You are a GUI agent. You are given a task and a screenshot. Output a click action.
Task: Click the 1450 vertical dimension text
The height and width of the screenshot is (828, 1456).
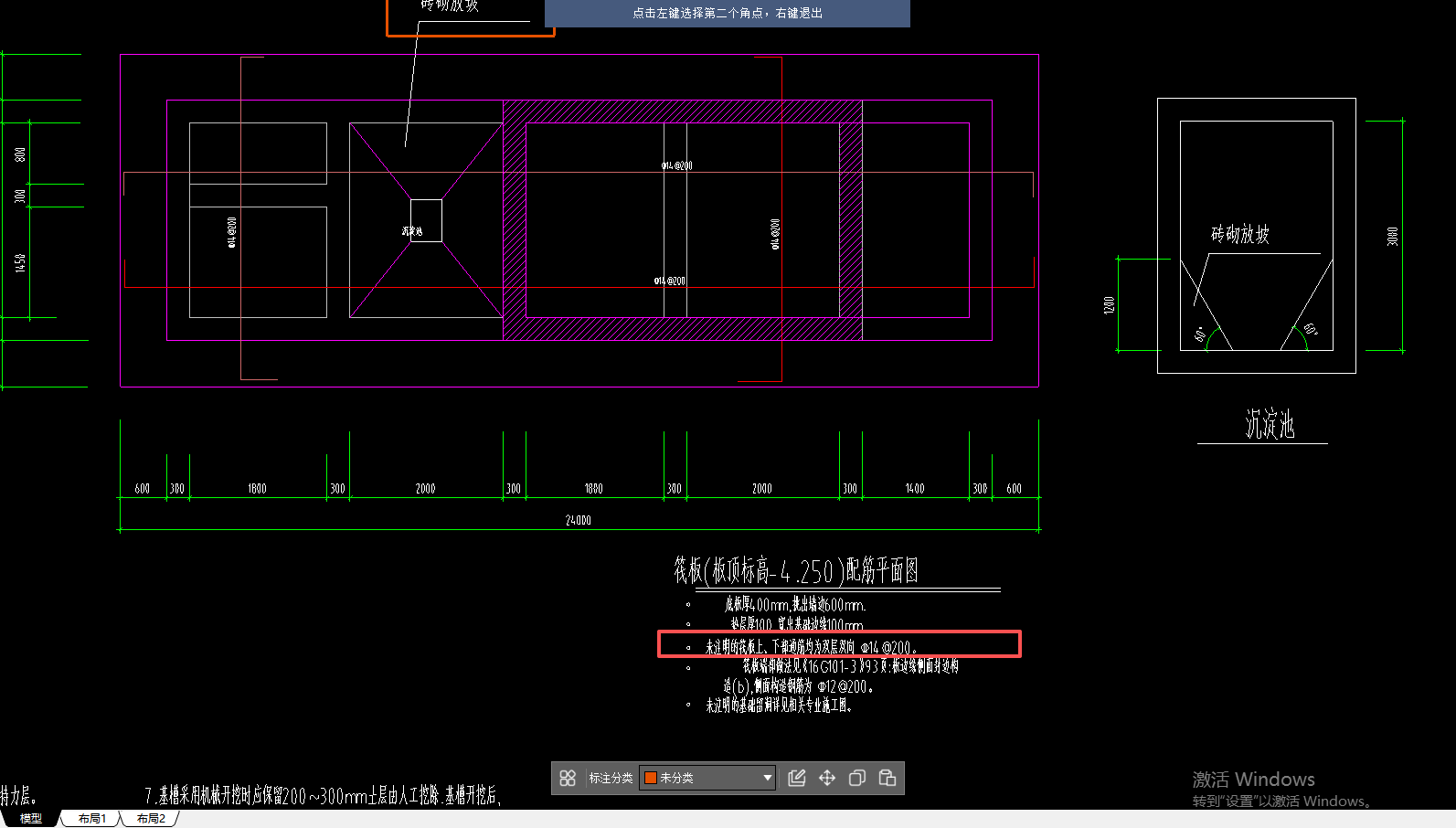click(x=20, y=263)
